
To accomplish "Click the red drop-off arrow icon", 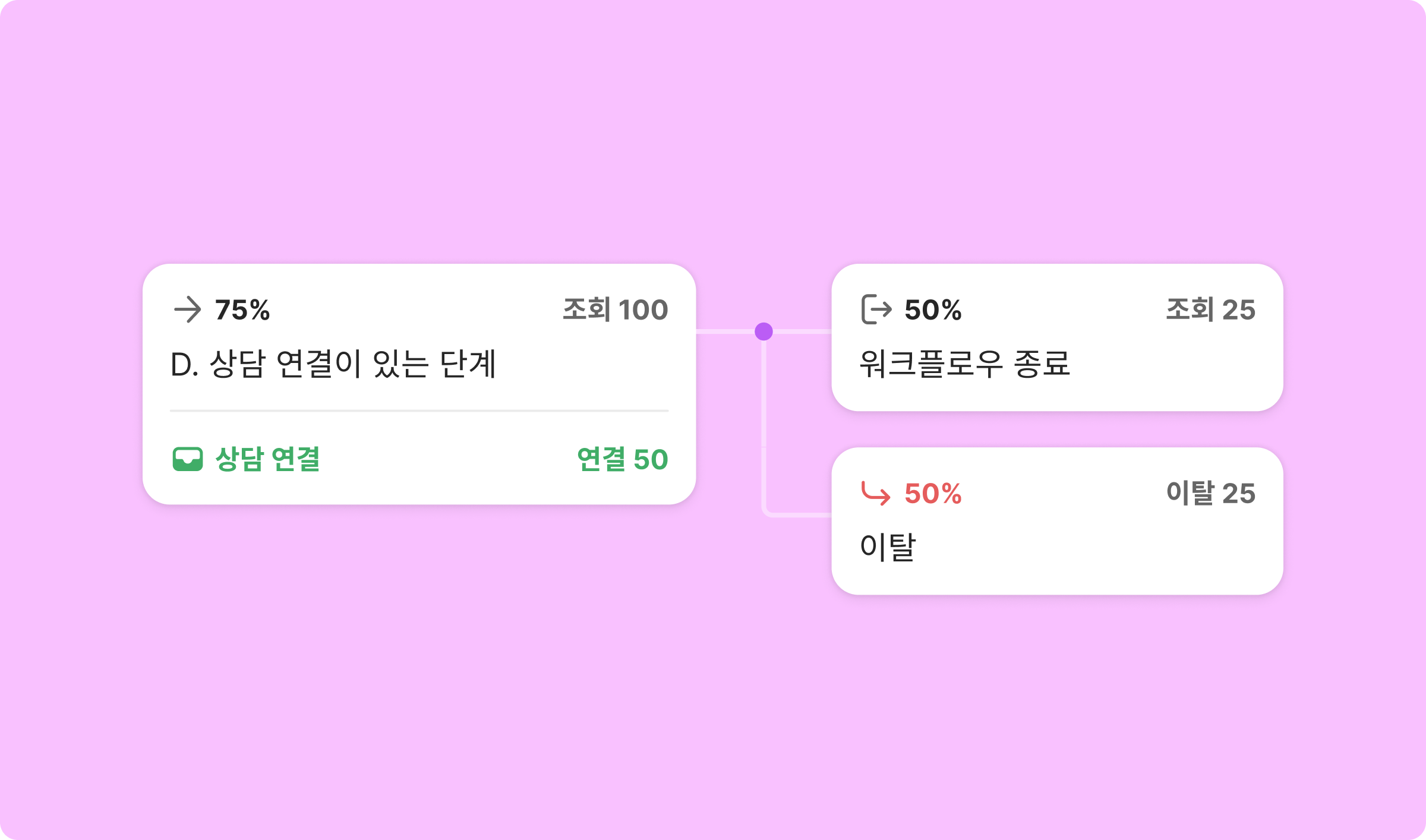I will (x=876, y=493).
